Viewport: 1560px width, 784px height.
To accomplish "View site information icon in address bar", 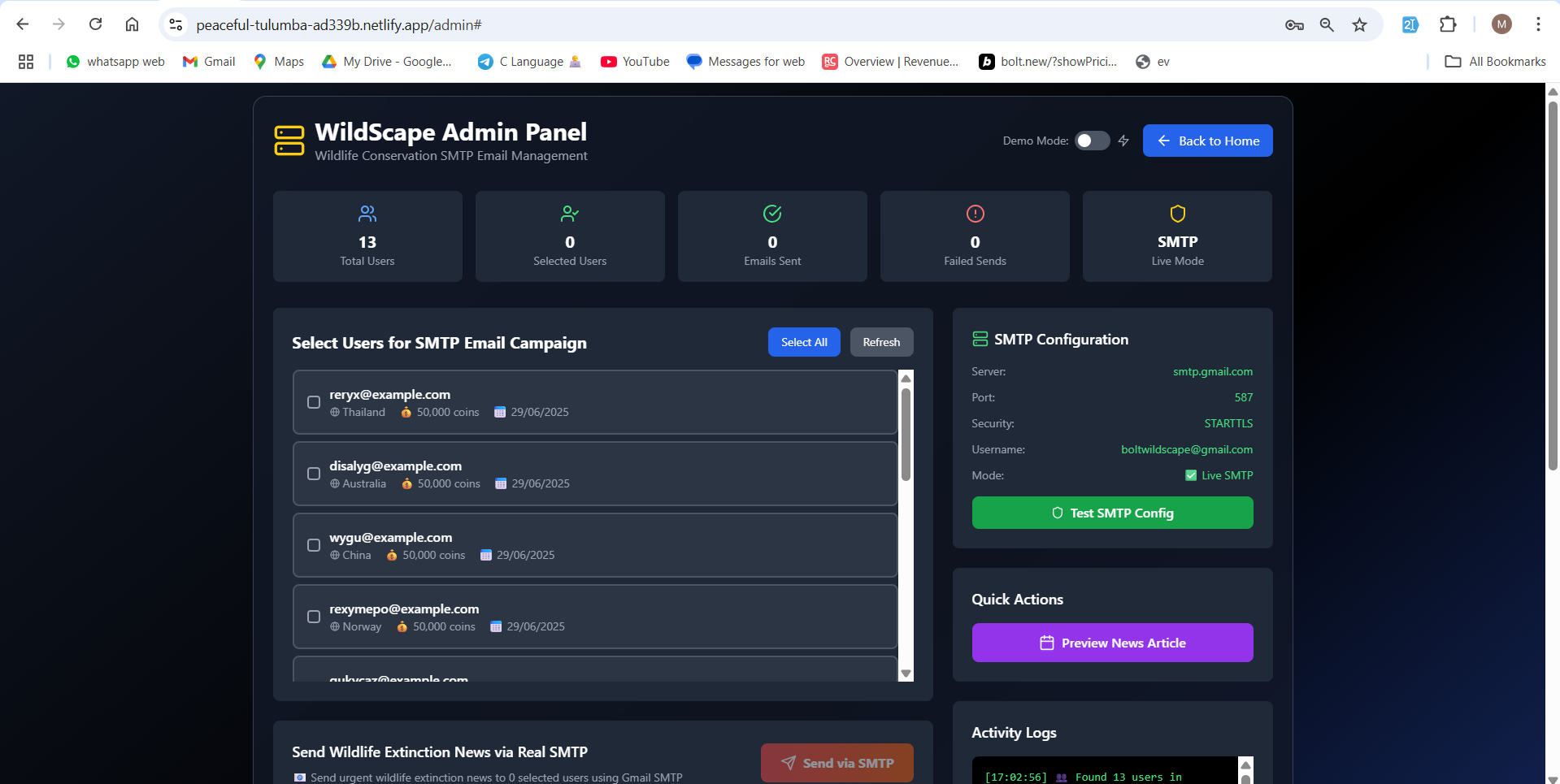I will click(176, 25).
